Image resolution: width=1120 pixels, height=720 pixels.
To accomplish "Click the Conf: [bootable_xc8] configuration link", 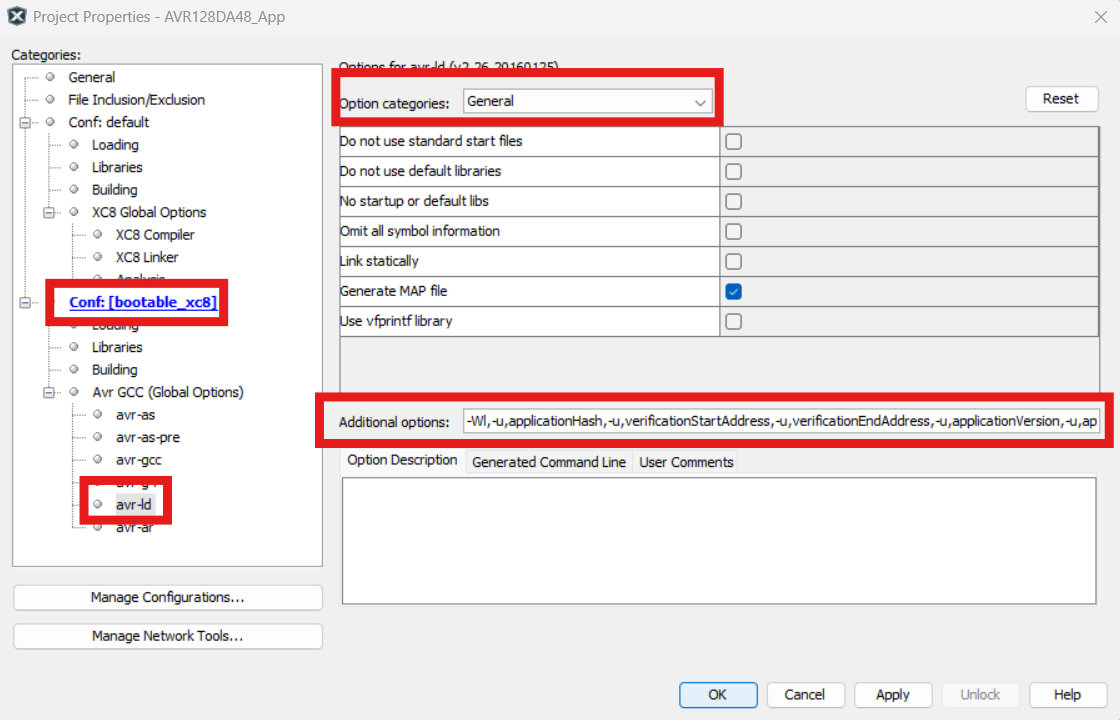I will (143, 302).
